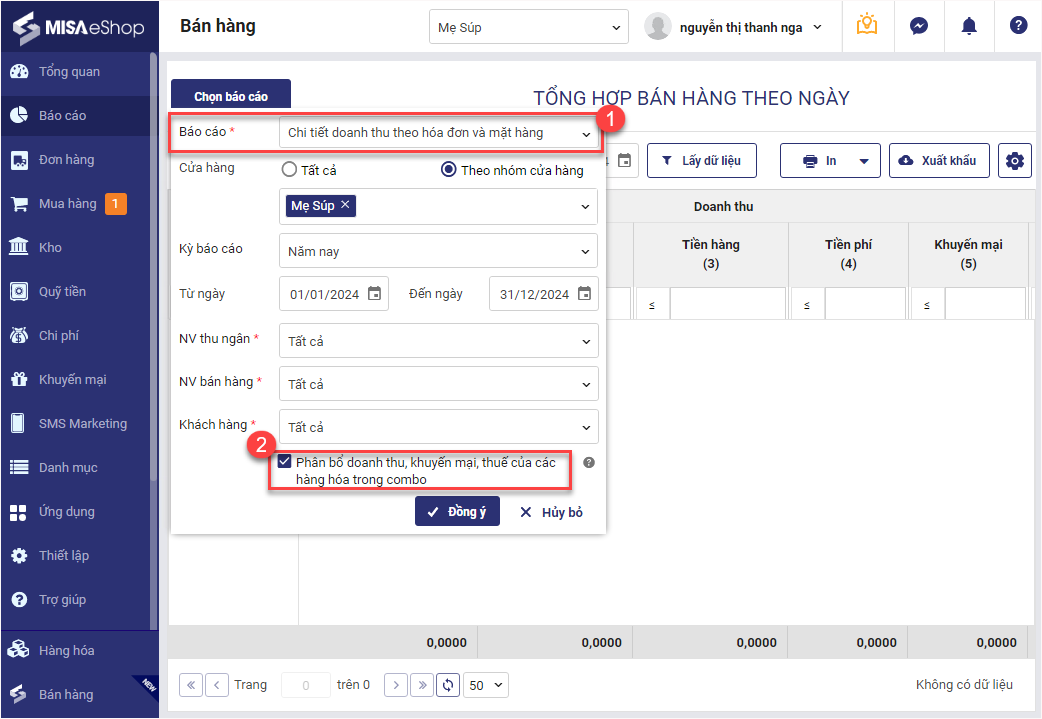
Task: Open Hàng hóa boxes icon
Action: (x=19, y=650)
